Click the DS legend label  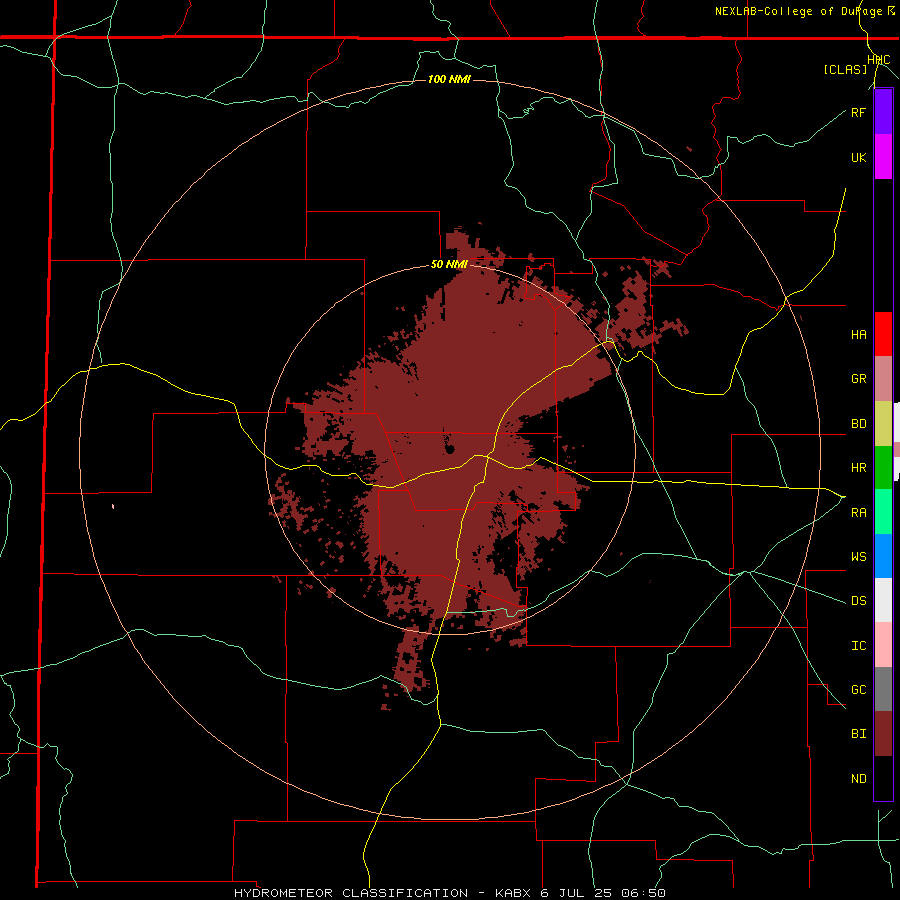click(x=858, y=601)
